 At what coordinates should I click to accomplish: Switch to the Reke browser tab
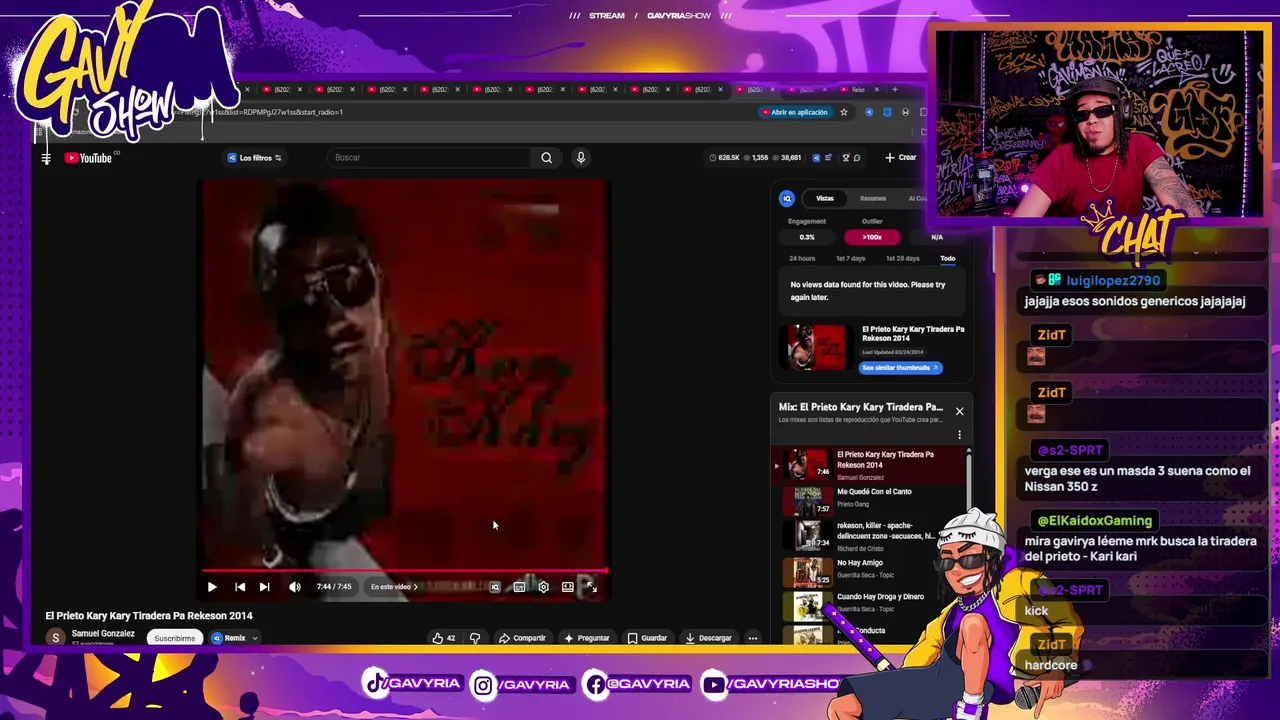860,90
